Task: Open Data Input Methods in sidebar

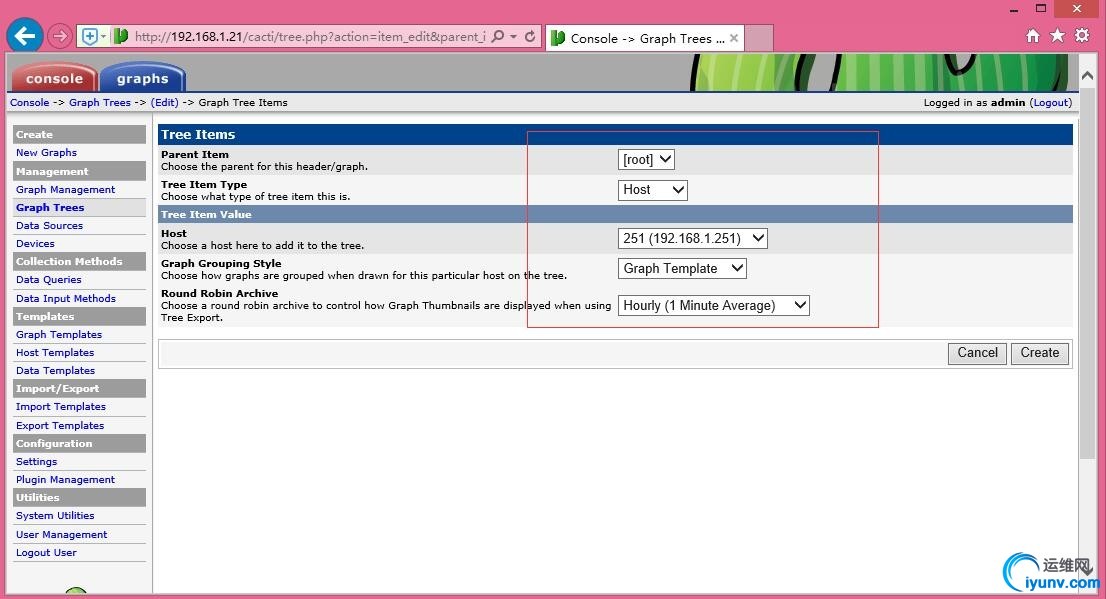Action: click(66, 298)
